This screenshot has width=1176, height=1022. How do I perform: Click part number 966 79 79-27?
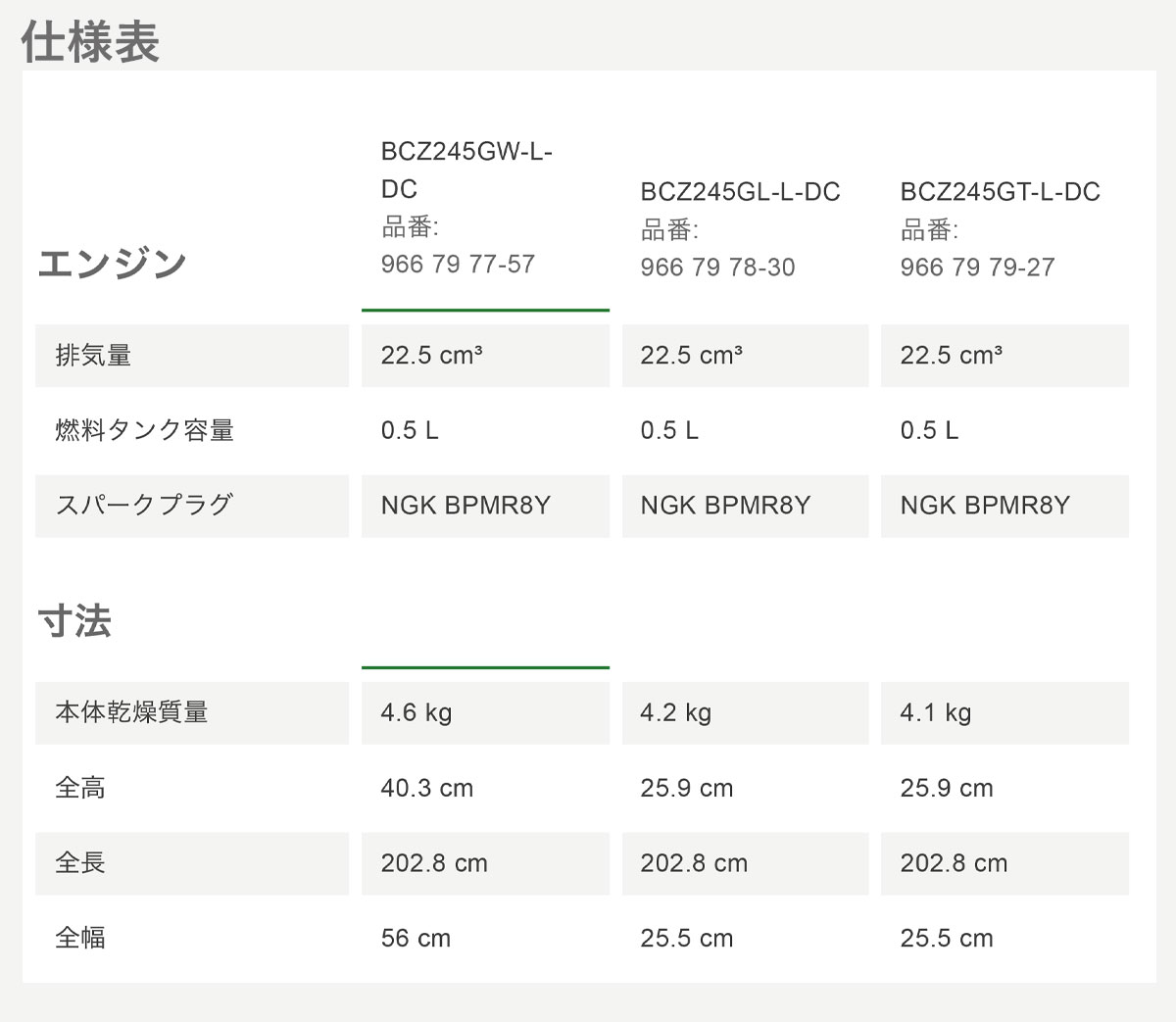point(977,268)
